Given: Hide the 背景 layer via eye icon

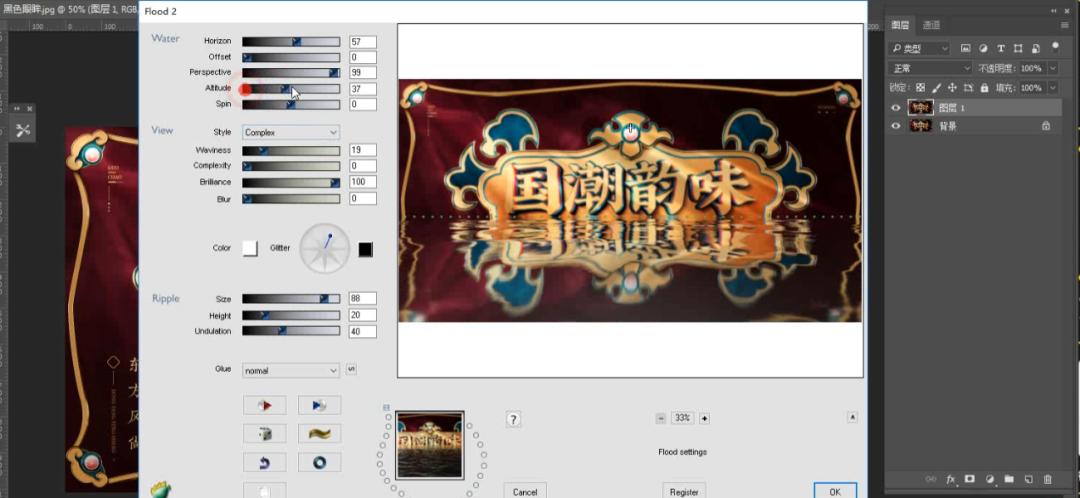Looking at the screenshot, I should [x=895, y=126].
